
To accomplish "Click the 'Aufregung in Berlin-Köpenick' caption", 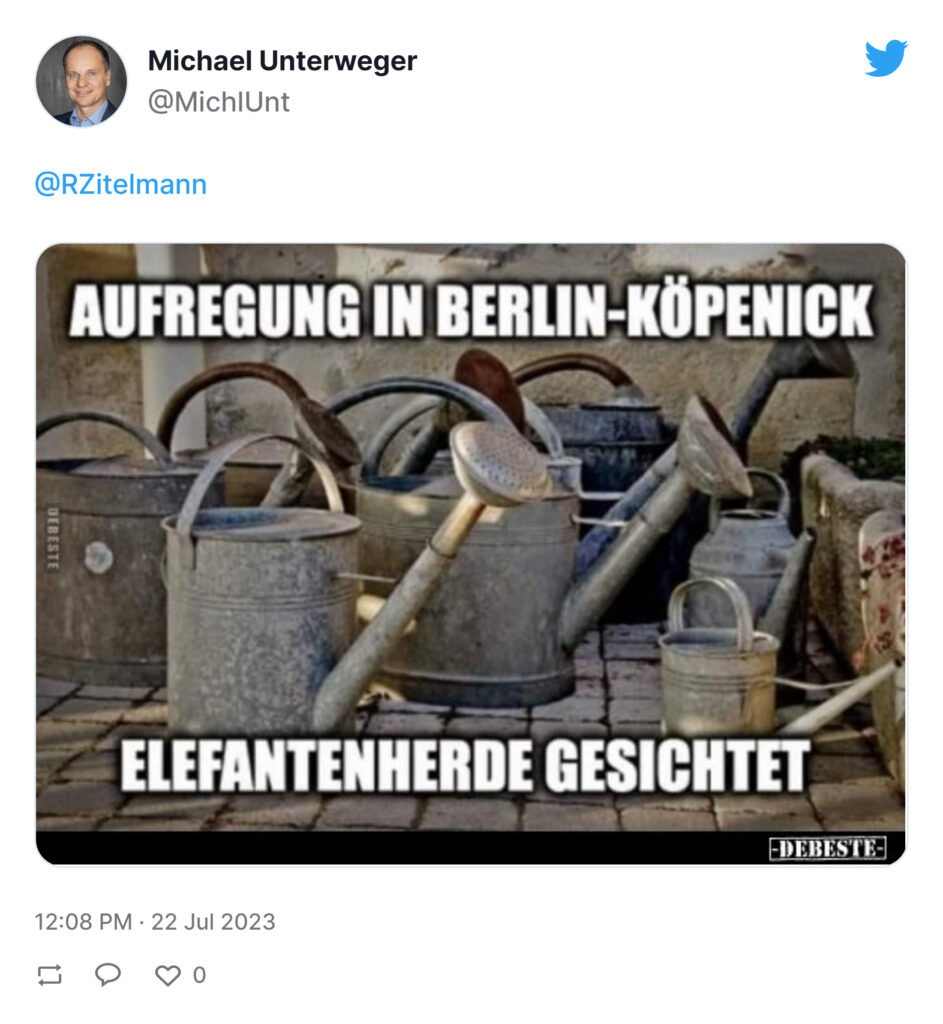I will point(470,311).
